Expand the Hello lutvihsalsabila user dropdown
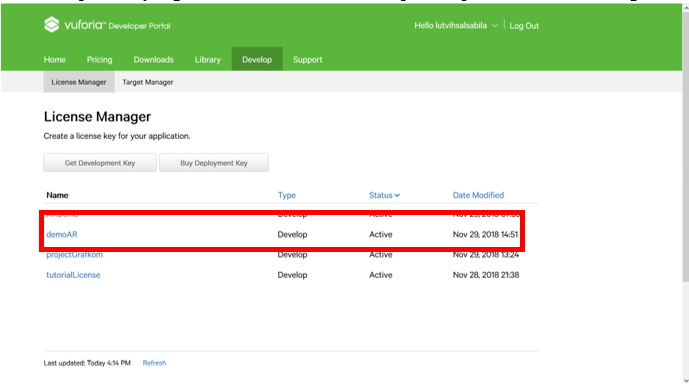This screenshot has width=689, height=389. [456, 25]
